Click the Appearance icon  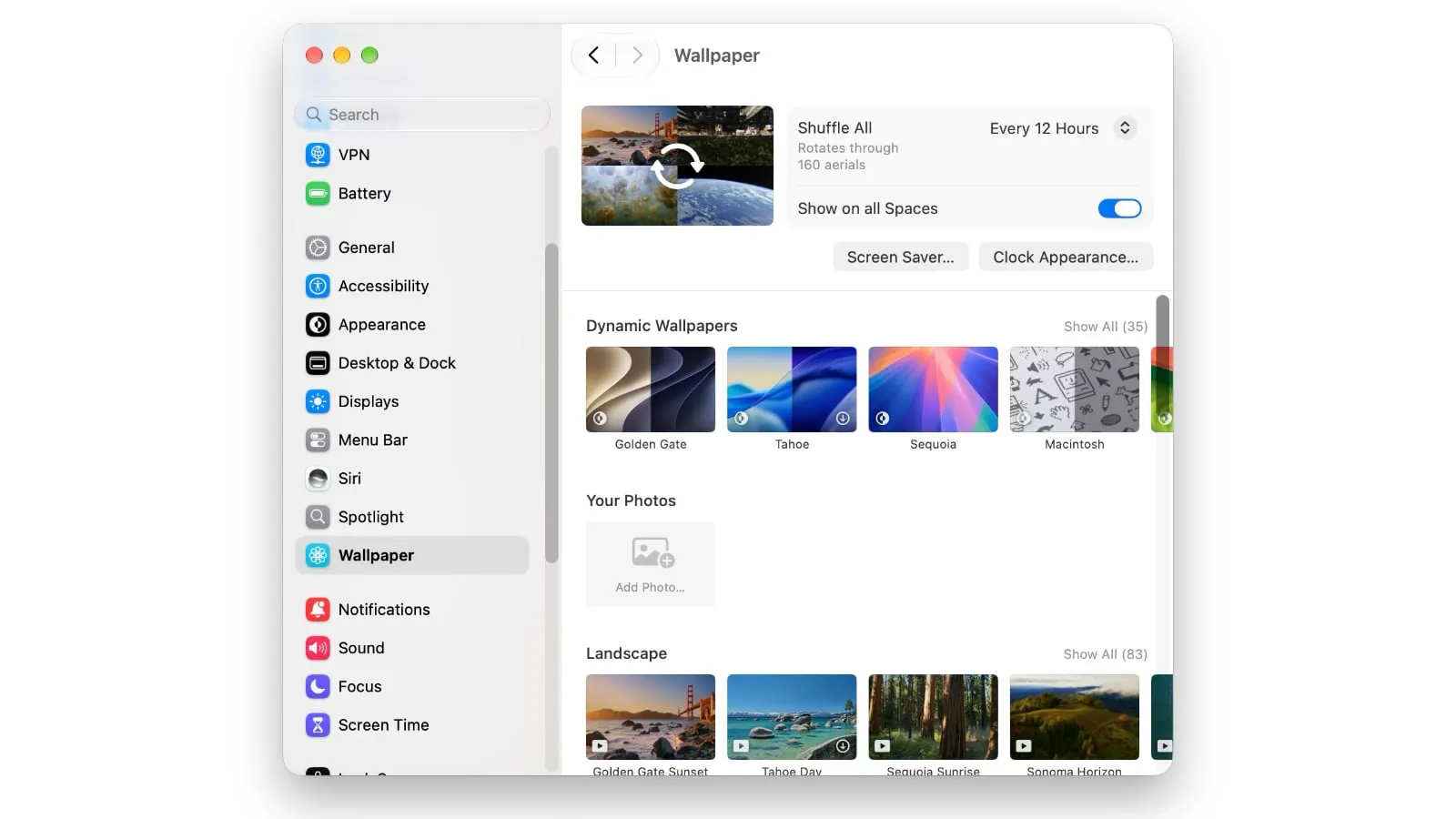coord(318,325)
